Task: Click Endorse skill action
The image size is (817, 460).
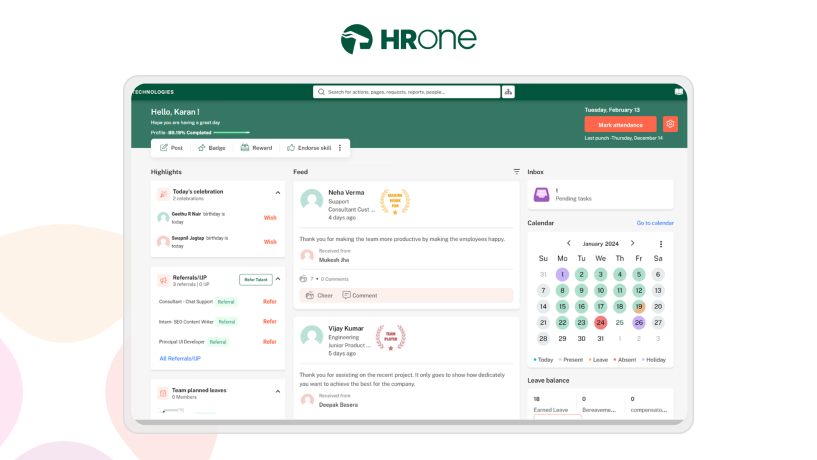Action: 309,148
